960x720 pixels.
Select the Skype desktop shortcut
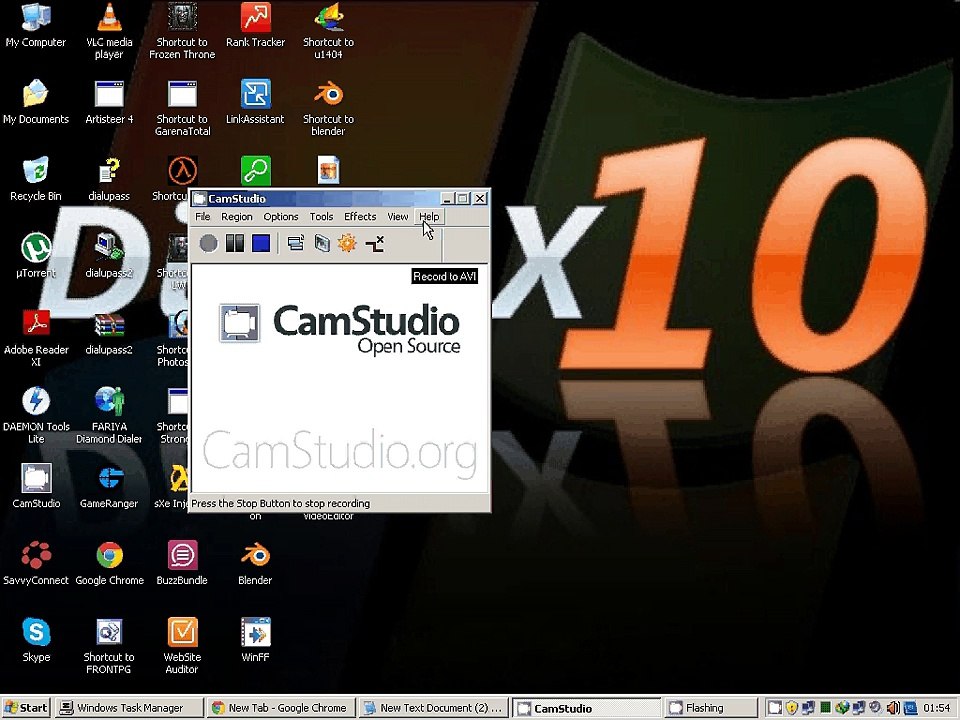[36, 633]
